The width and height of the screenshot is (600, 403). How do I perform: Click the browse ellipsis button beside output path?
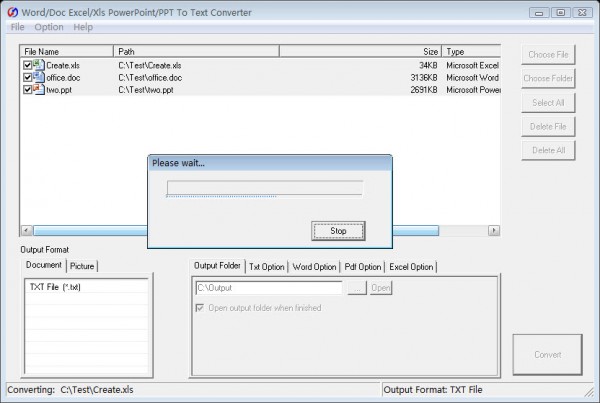coord(357,288)
